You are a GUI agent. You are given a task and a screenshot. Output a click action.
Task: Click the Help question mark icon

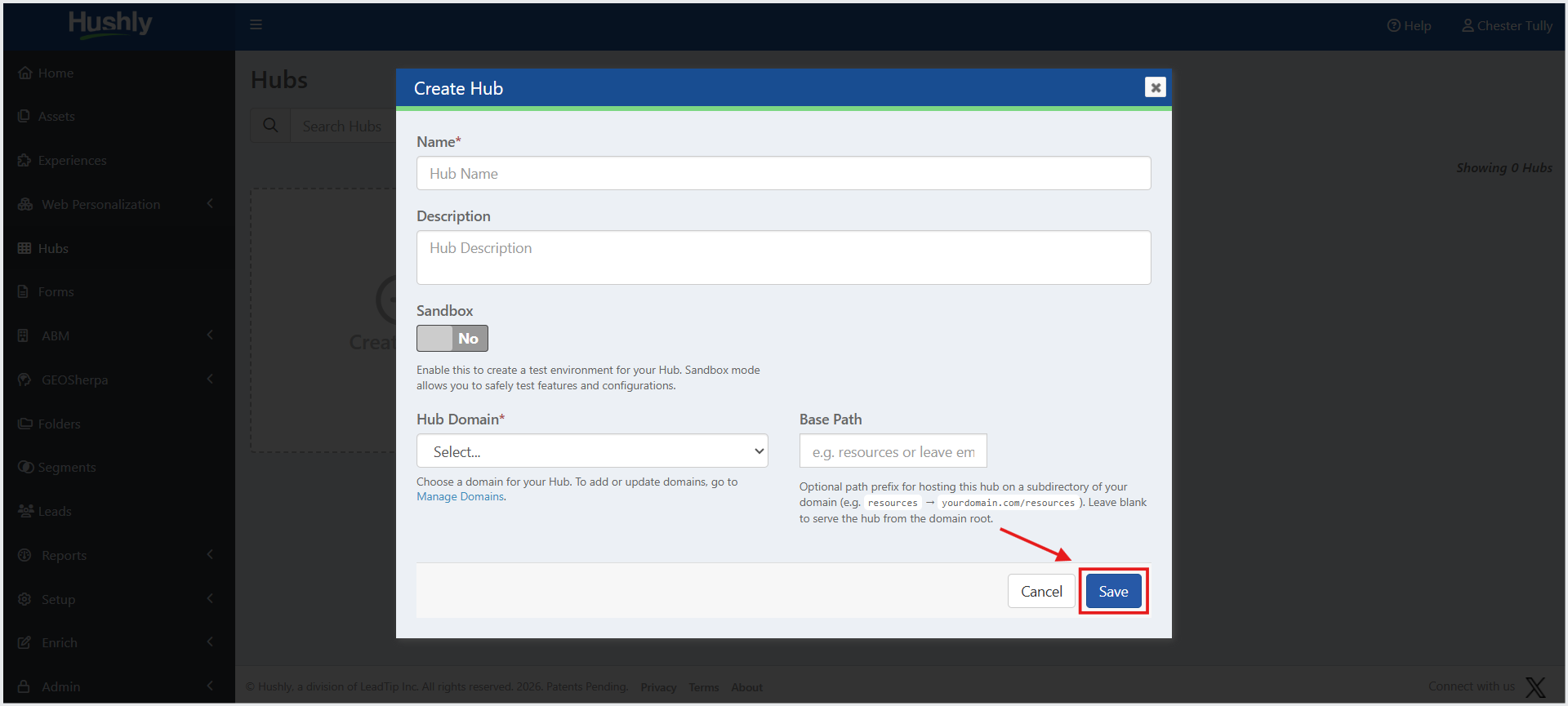(x=1394, y=25)
